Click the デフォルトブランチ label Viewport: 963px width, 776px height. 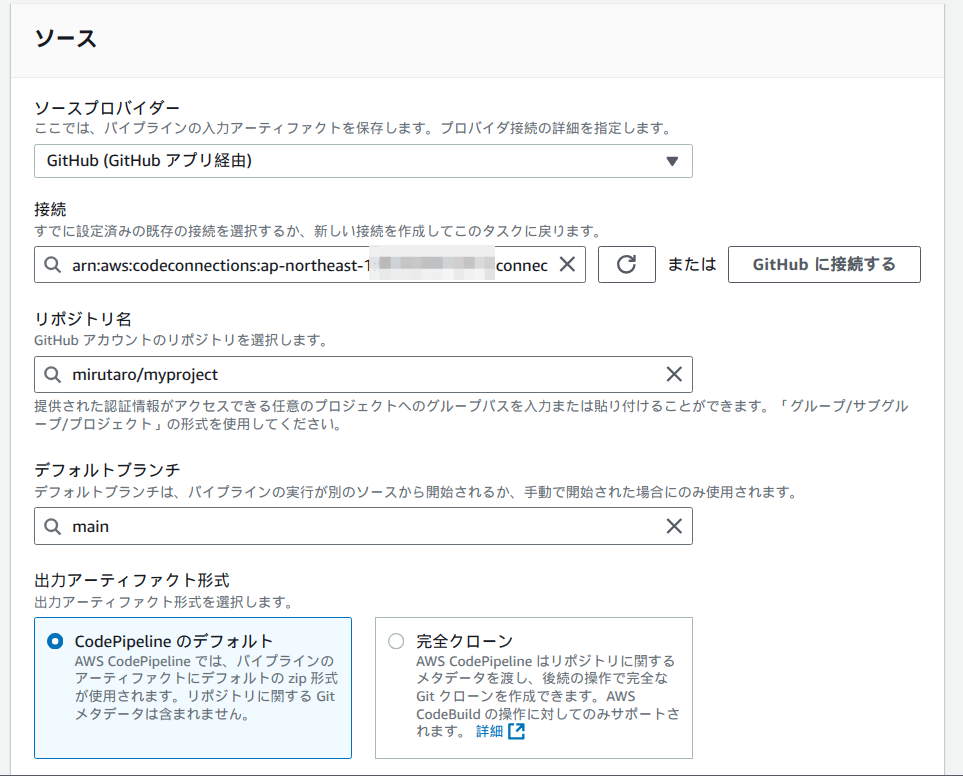pyautogui.click(x=107, y=470)
